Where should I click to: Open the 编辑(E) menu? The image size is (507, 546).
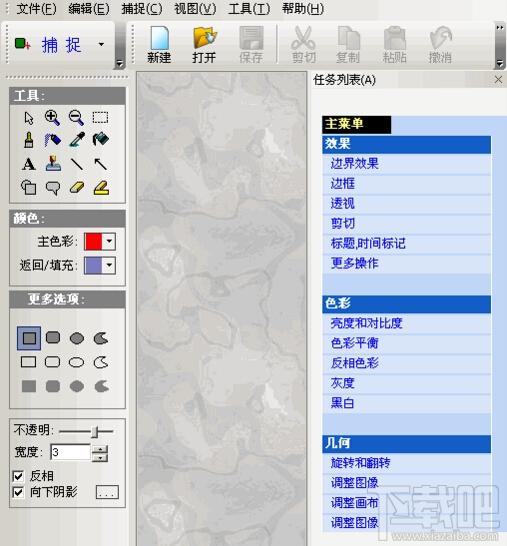tap(89, 9)
